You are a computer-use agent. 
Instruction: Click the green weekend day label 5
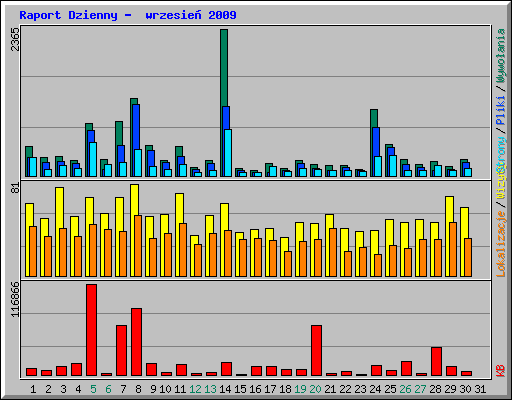93,389
